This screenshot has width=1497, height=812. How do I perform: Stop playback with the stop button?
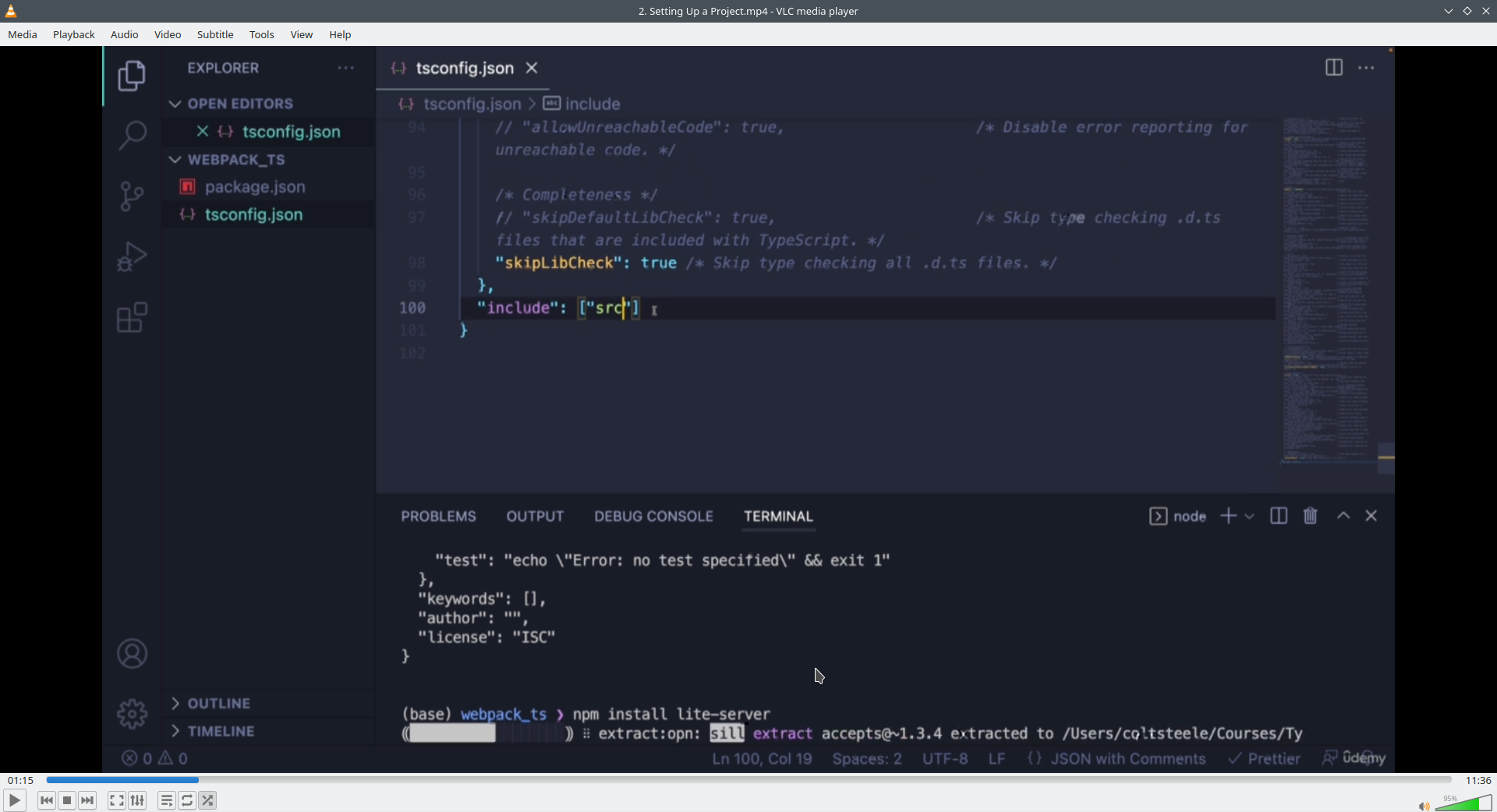67,800
